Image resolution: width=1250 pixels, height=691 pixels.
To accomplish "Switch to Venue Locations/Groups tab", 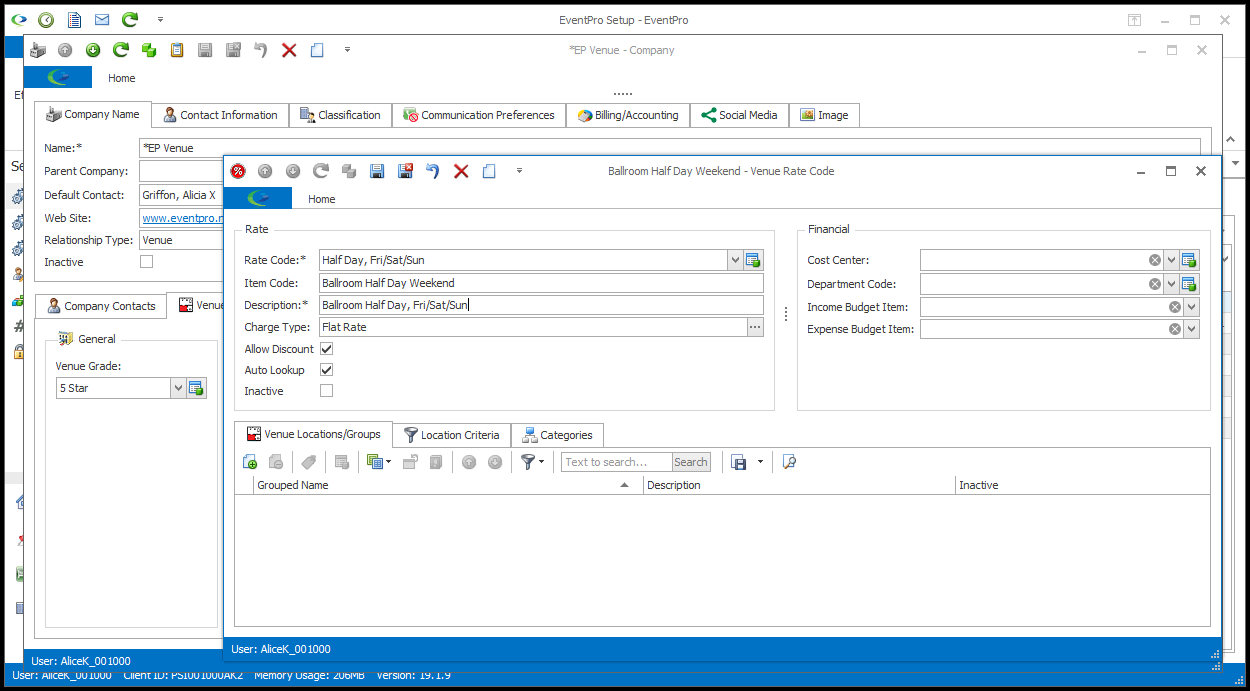I will [x=313, y=434].
